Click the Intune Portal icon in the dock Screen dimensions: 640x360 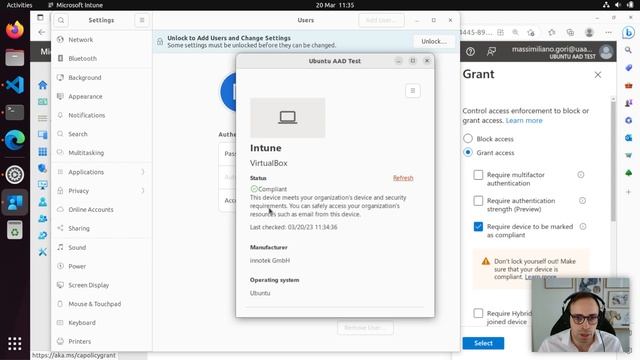click(x=15, y=202)
